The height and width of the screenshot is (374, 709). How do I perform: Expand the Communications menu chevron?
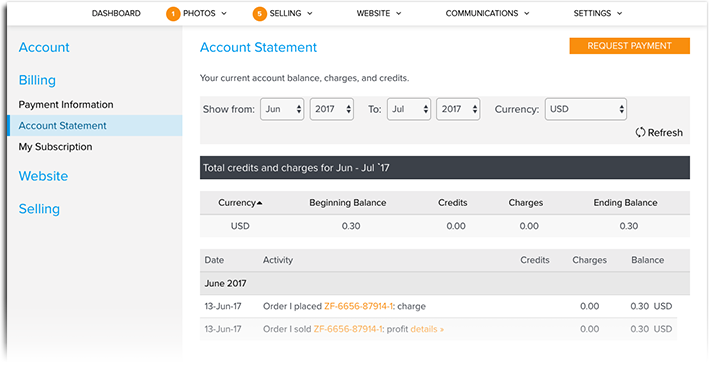tap(527, 14)
